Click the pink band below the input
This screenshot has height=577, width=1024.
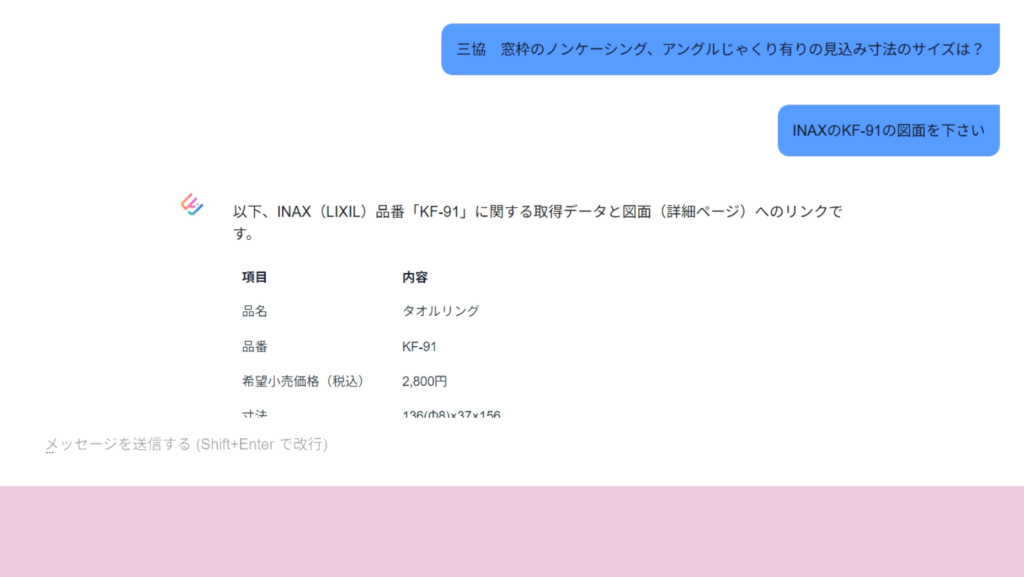[x=512, y=531]
